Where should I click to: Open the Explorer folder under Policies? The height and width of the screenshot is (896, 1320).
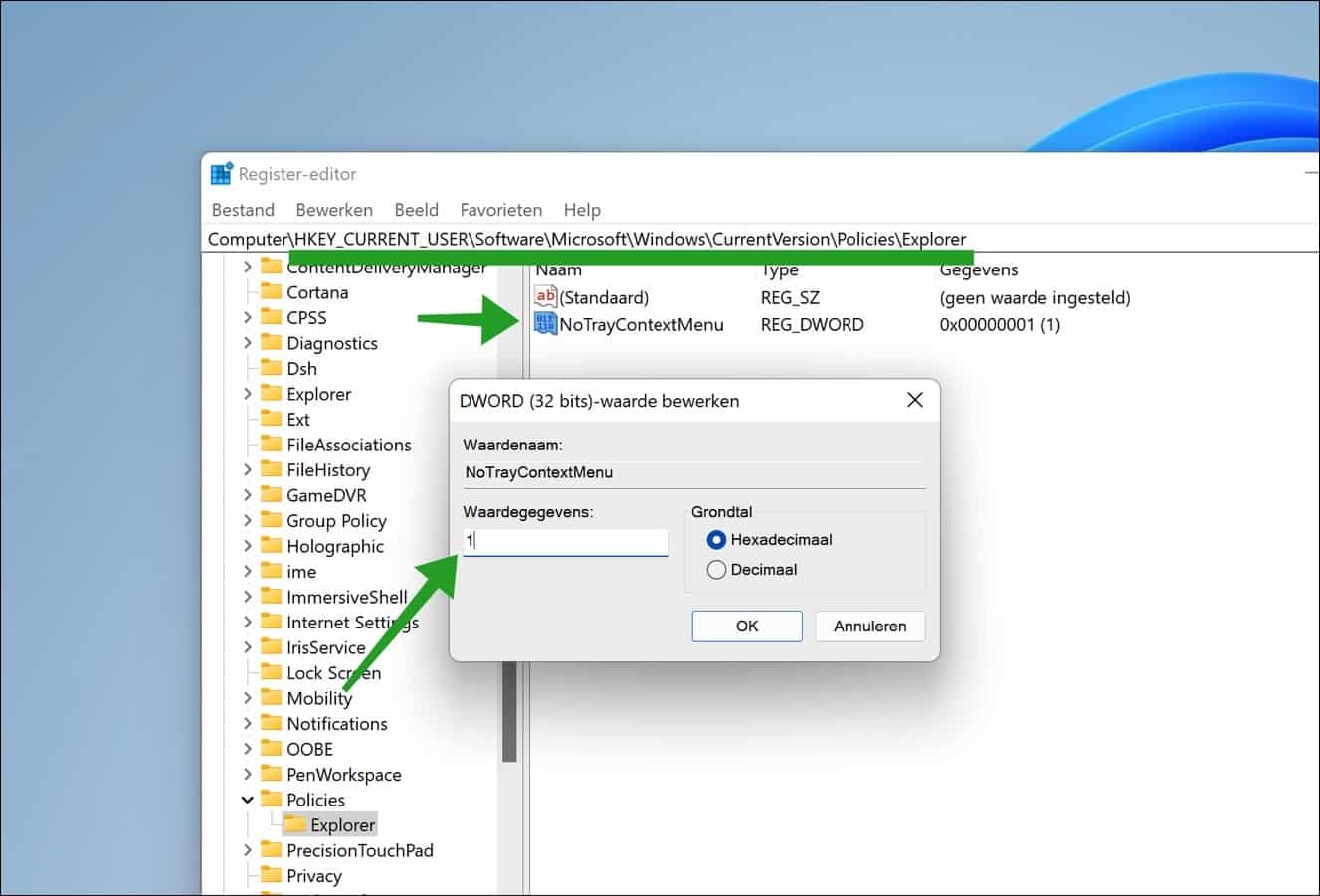(x=342, y=823)
